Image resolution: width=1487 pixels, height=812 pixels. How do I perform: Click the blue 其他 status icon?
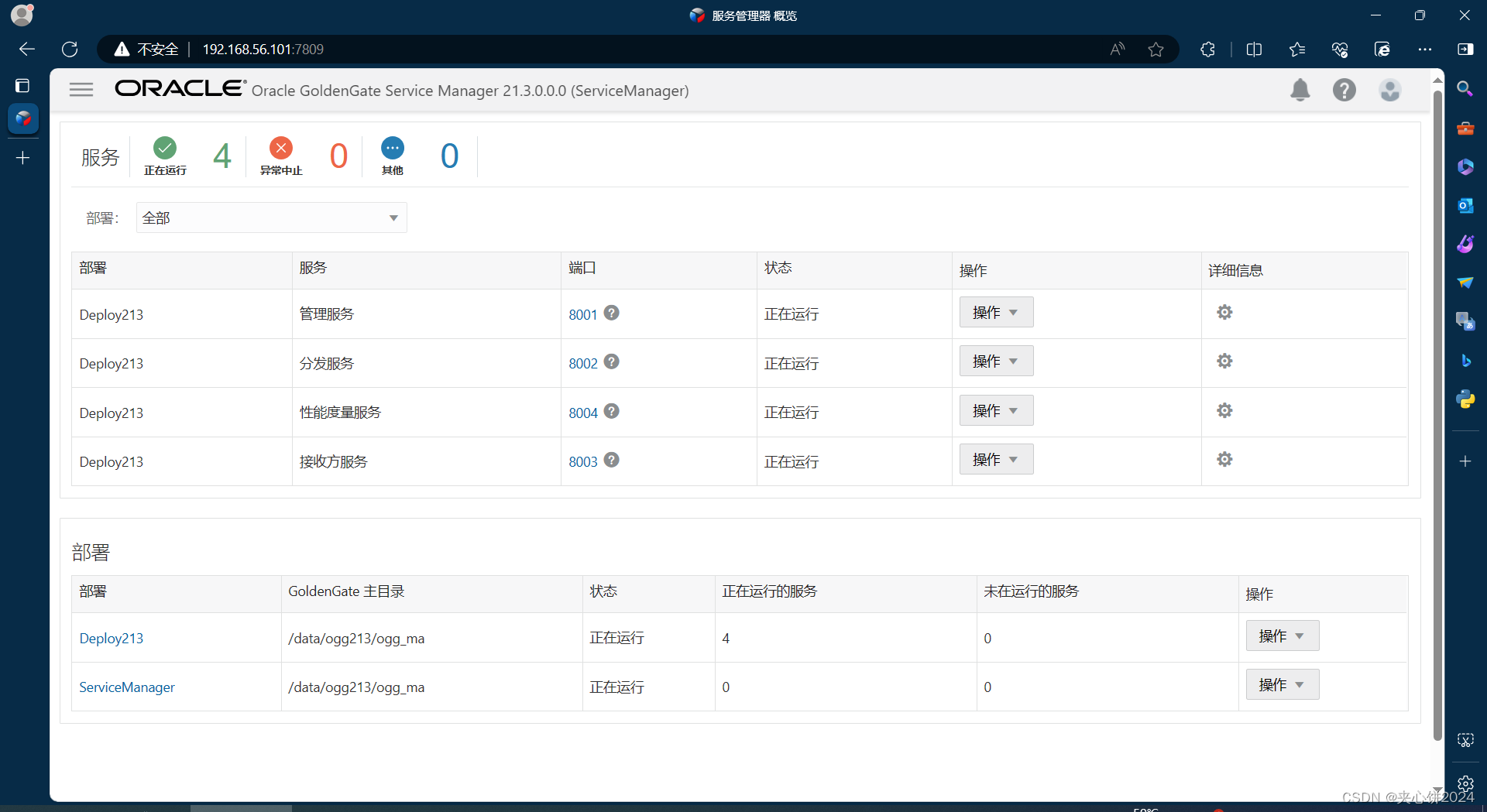(x=393, y=147)
